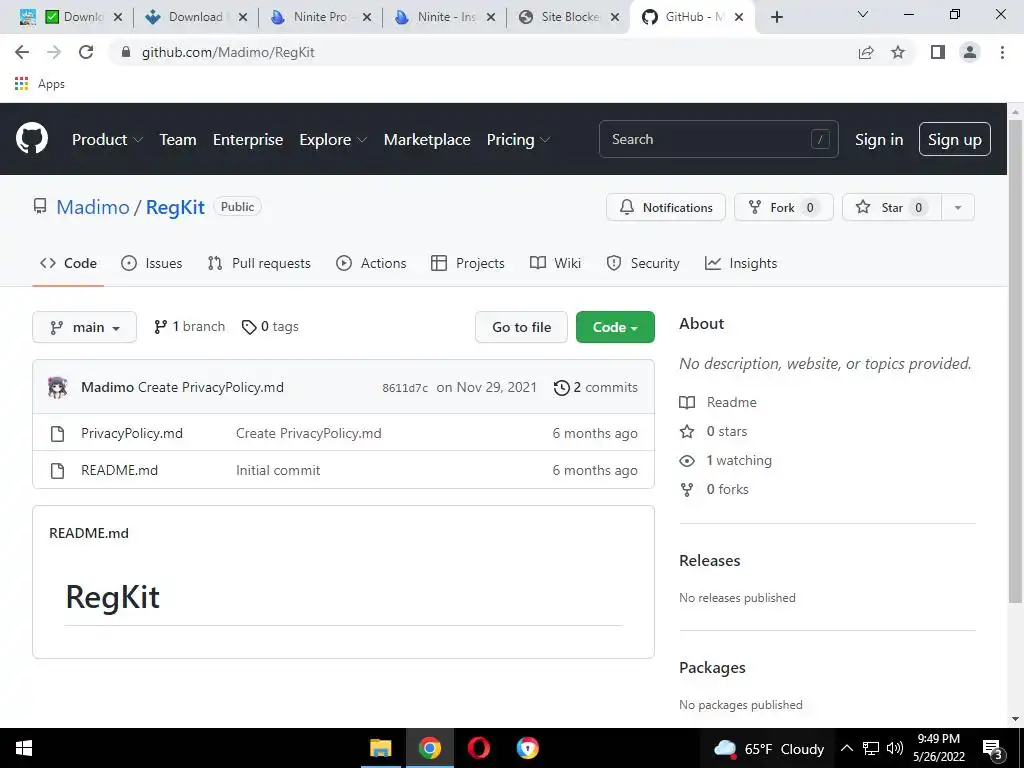The image size is (1024, 768).
Task: Click Madimo's avatar in commit row
Action: (x=57, y=387)
